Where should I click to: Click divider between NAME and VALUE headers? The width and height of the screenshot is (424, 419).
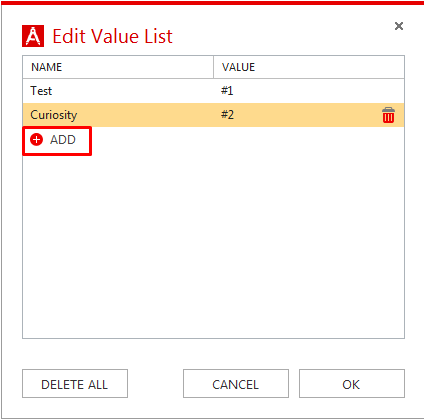[x=213, y=67]
